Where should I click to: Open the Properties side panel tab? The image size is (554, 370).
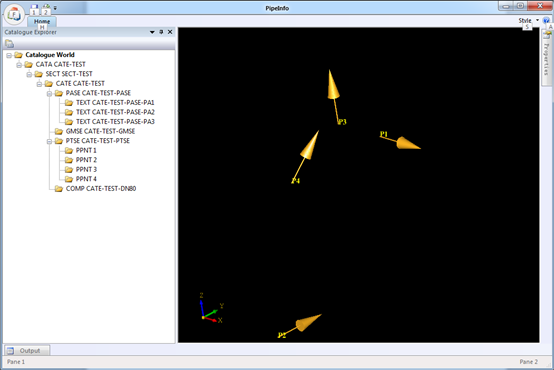547,58
